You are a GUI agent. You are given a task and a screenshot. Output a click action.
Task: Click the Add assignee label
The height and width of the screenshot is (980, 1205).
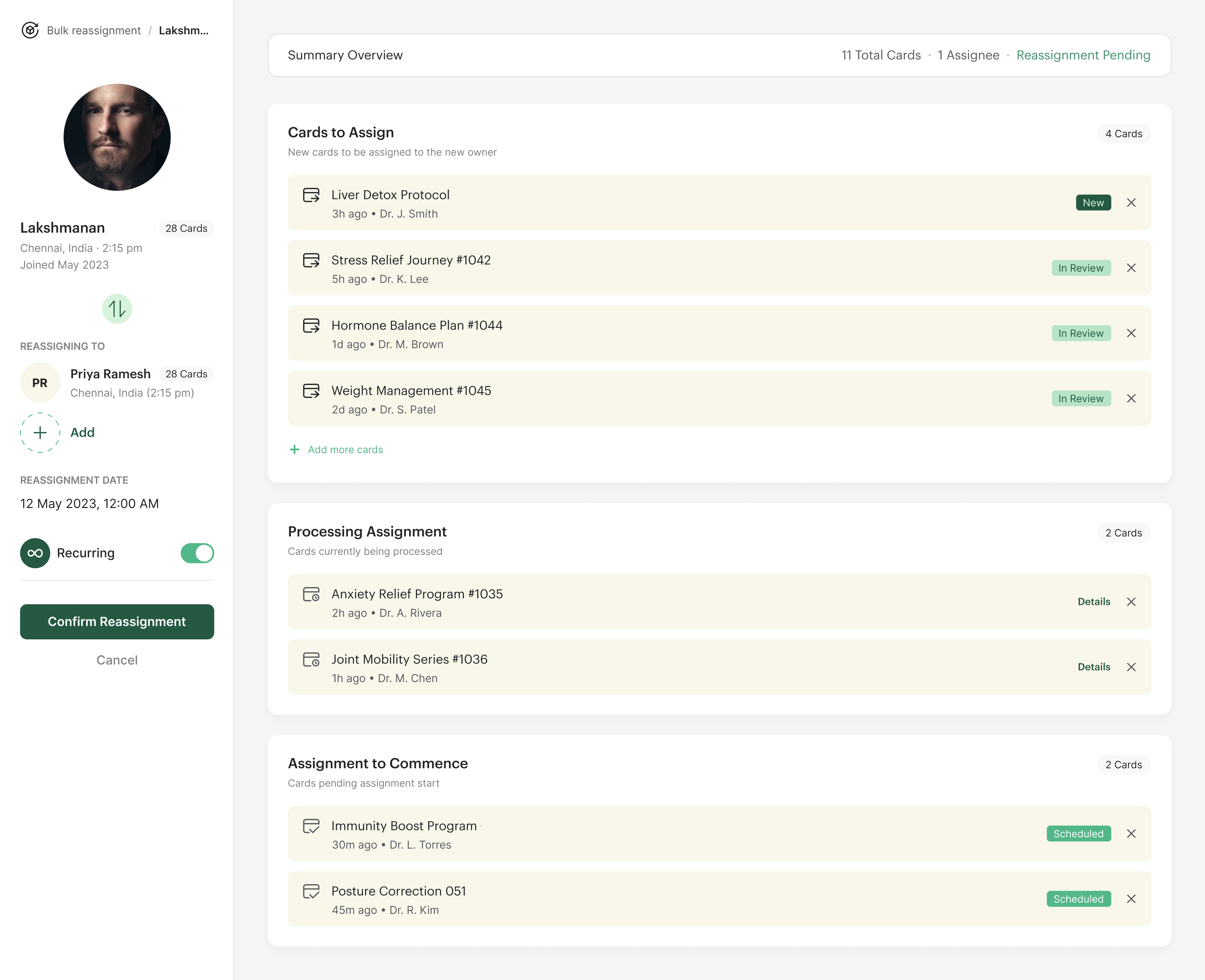coord(82,432)
